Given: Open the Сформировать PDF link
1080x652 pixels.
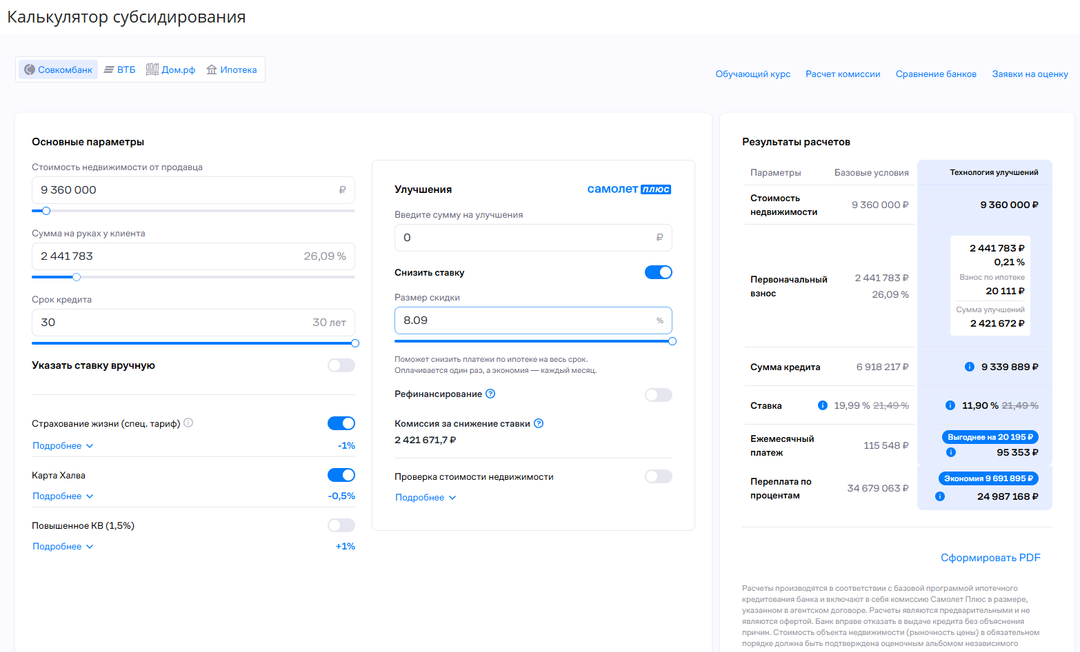Looking at the screenshot, I should 990,558.
